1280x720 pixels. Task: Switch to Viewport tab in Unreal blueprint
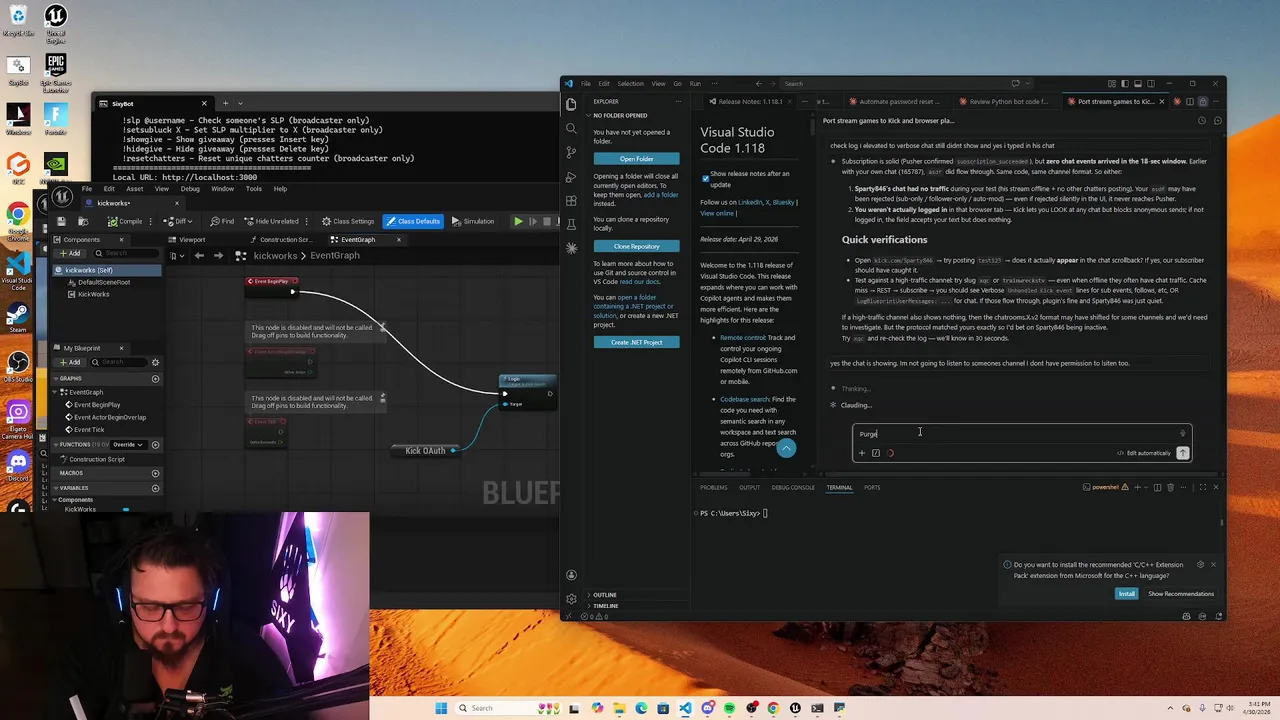(x=186, y=240)
